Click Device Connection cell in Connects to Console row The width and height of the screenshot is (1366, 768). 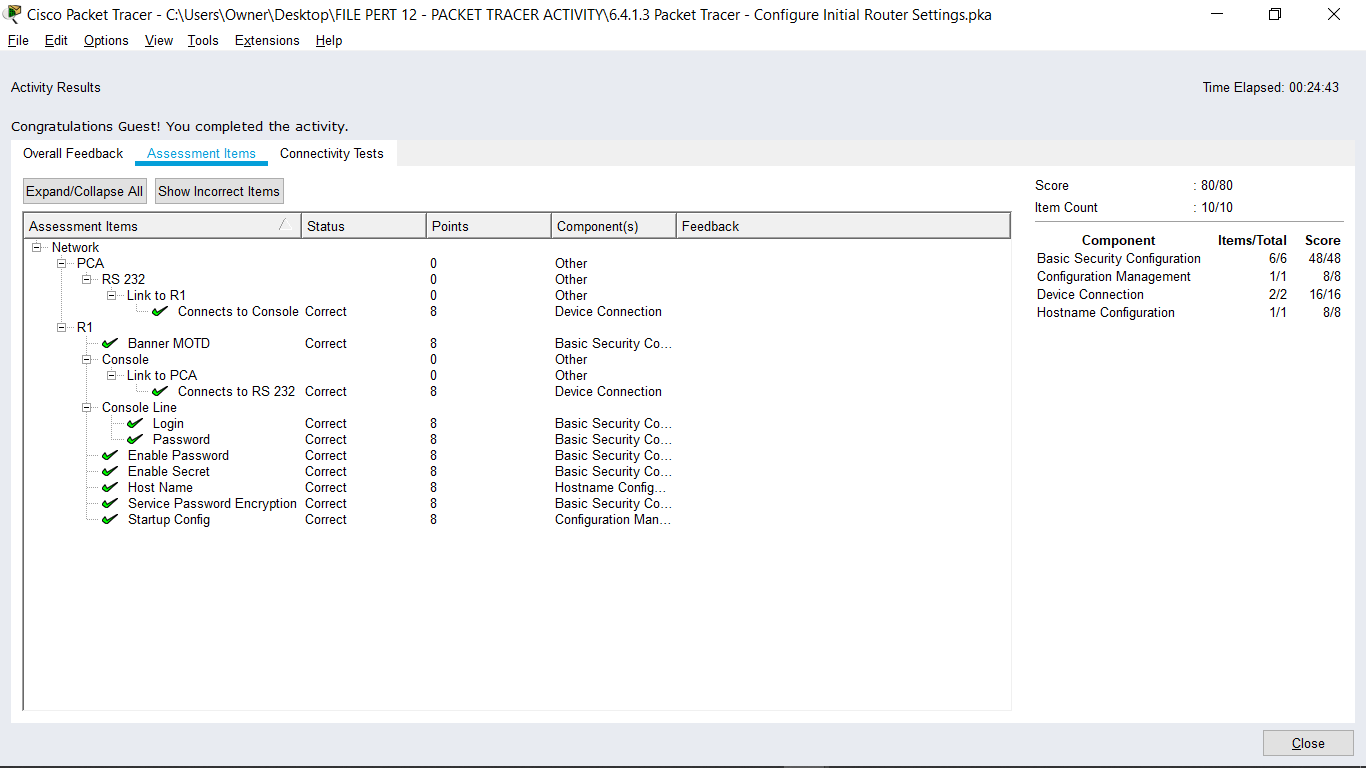coord(608,311)
